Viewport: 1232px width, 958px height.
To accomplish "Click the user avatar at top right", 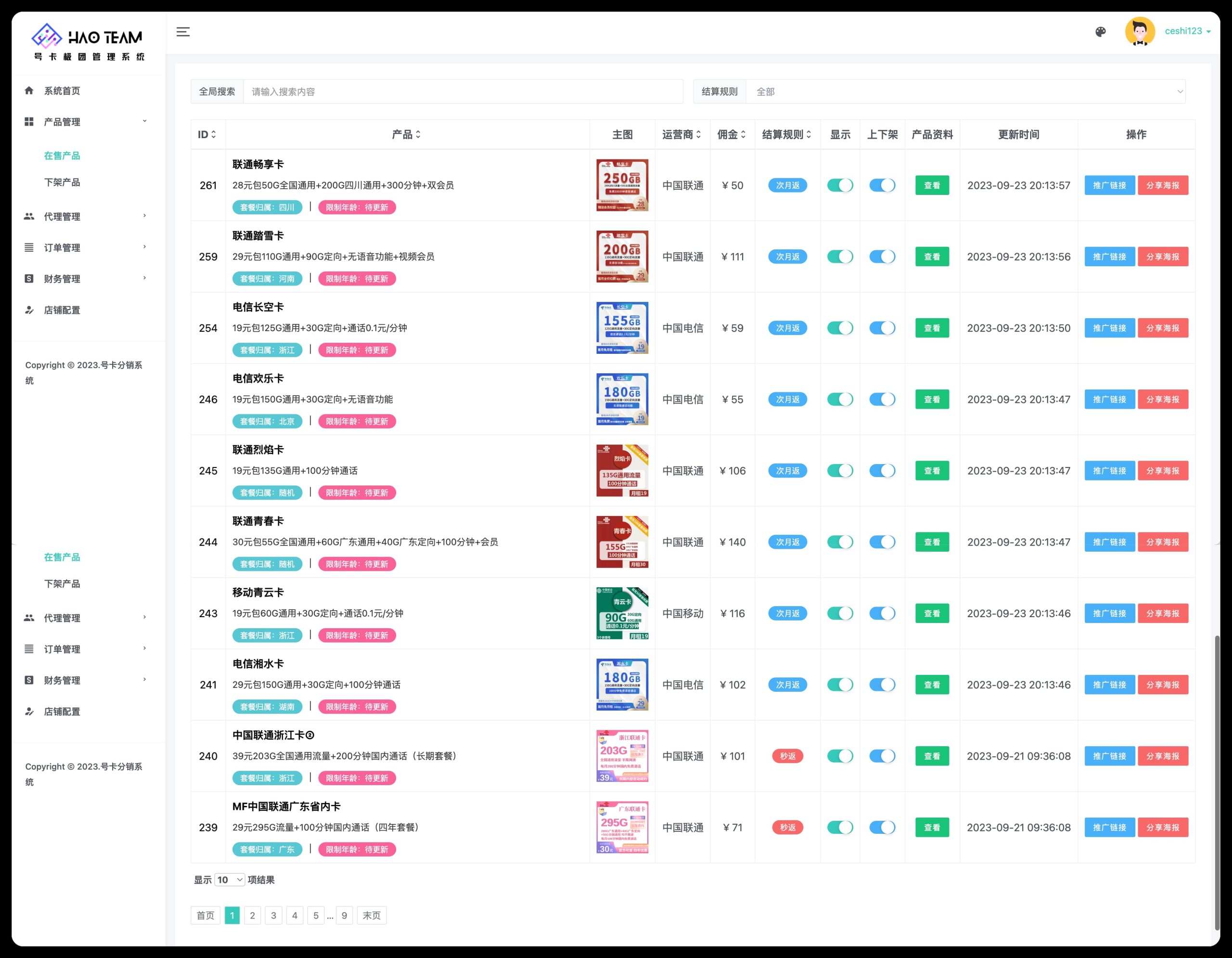I will (1140, 32).
